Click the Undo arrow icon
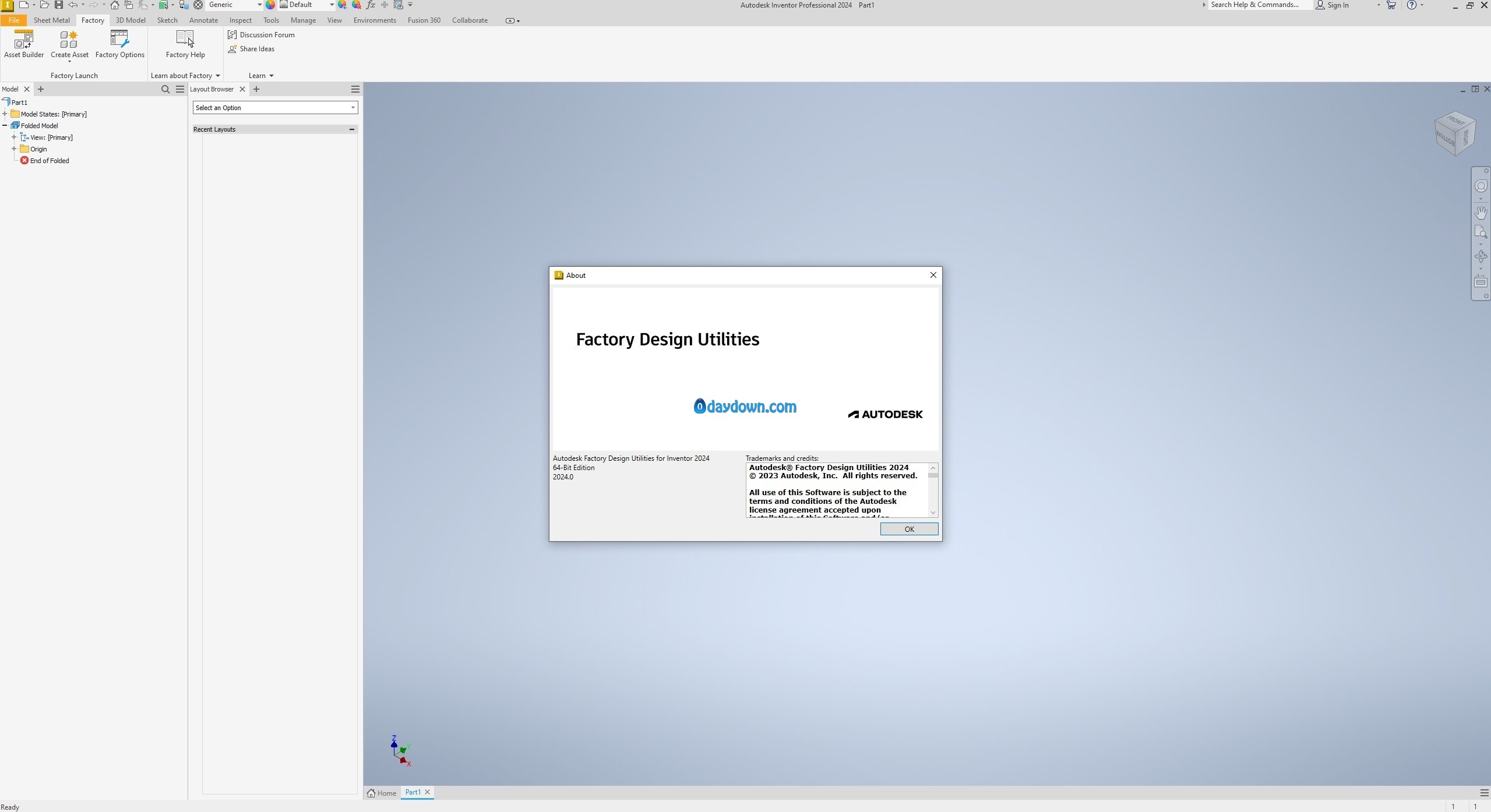Image resolution: width=1491 pixels, height=812 pixels. pyautogui.click(x=73, y=5)
